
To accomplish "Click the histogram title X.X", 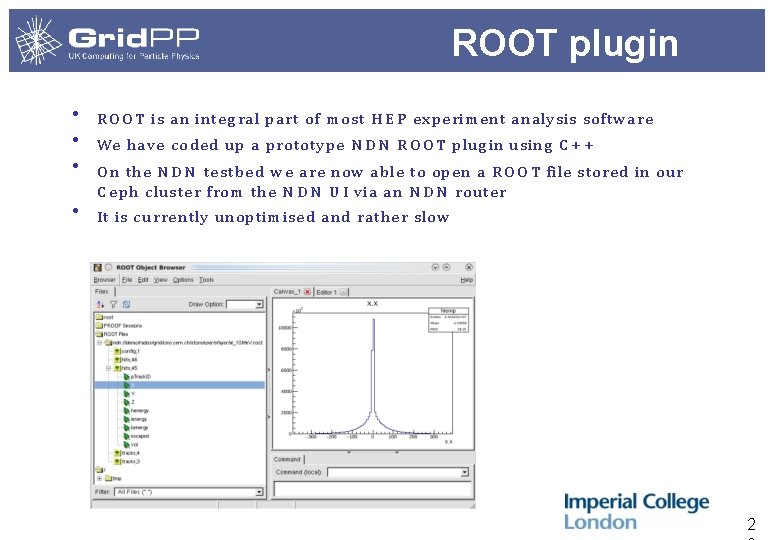I will tap(372, 303).
